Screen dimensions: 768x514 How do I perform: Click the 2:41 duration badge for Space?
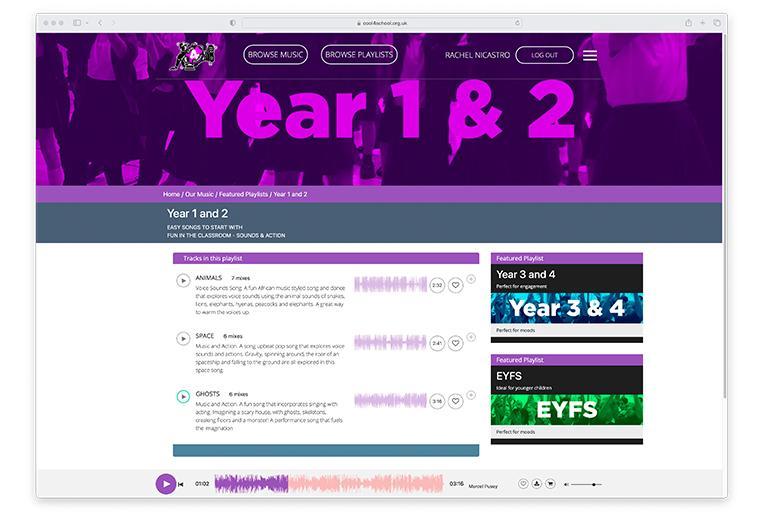[437, 343]
